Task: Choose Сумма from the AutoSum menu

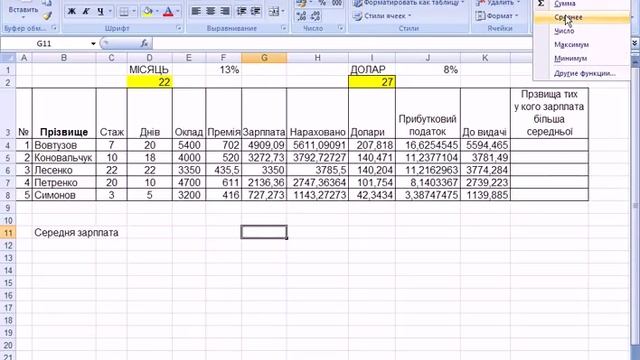Action: [x=582, y=4]
